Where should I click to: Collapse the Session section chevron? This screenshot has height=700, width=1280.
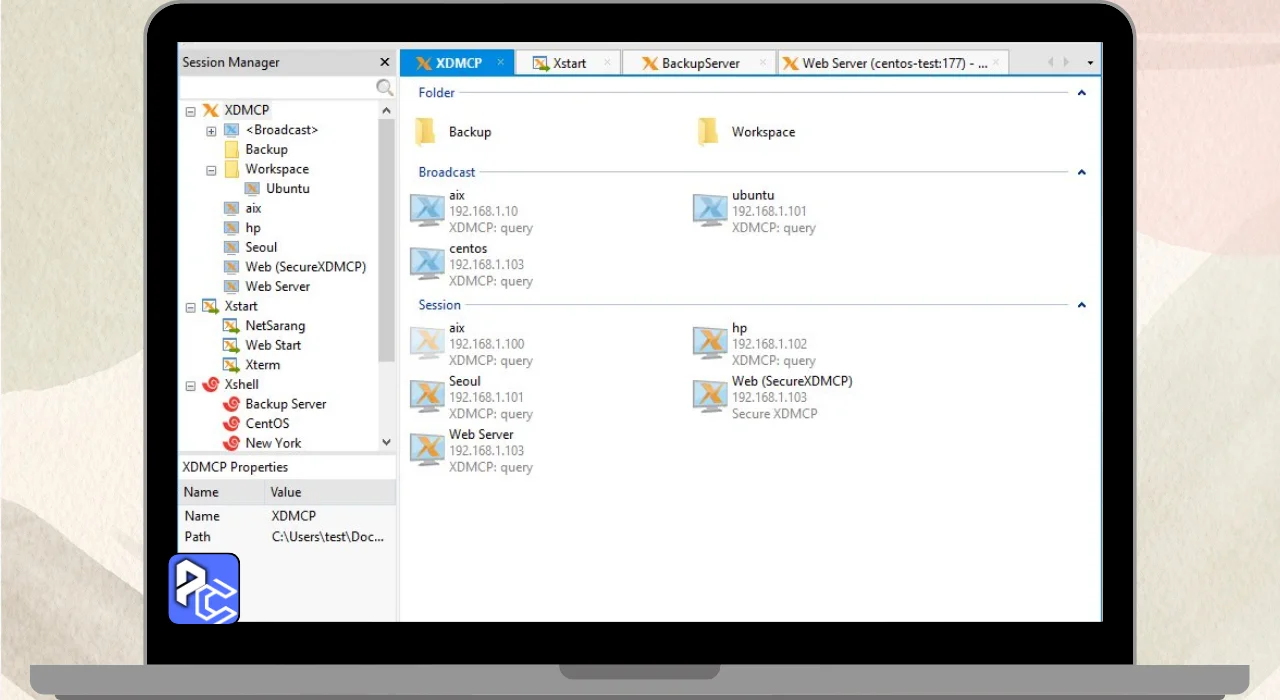point(1081,305)
